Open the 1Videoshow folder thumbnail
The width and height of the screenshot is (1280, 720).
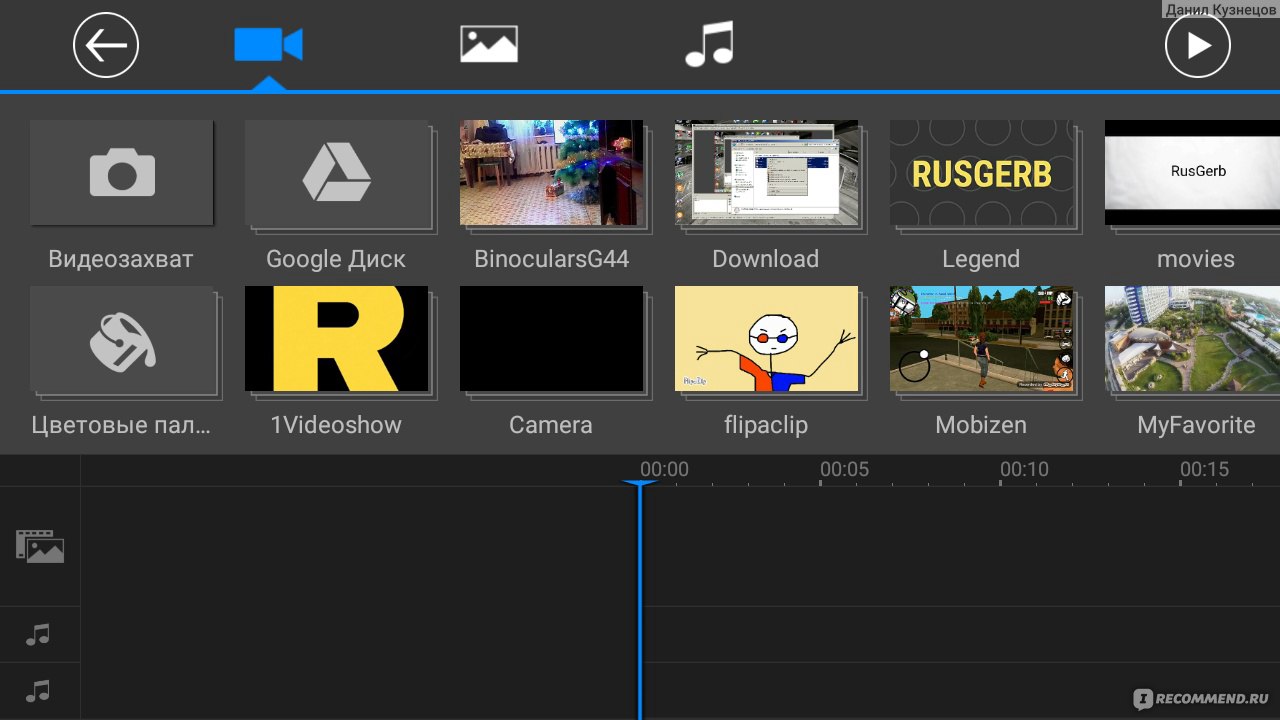[x=337, y=339]
